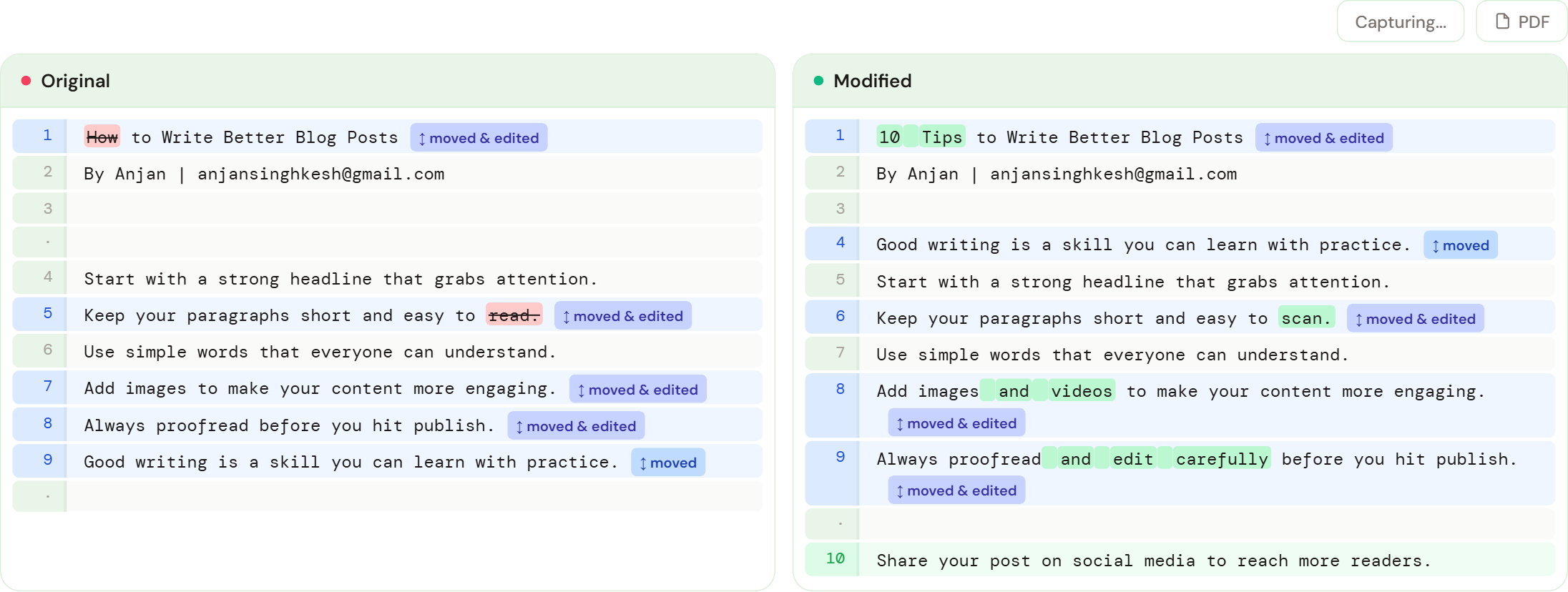Click moved & edited badge under Modified line 8
1568x592 pixels.
[956, 423]
